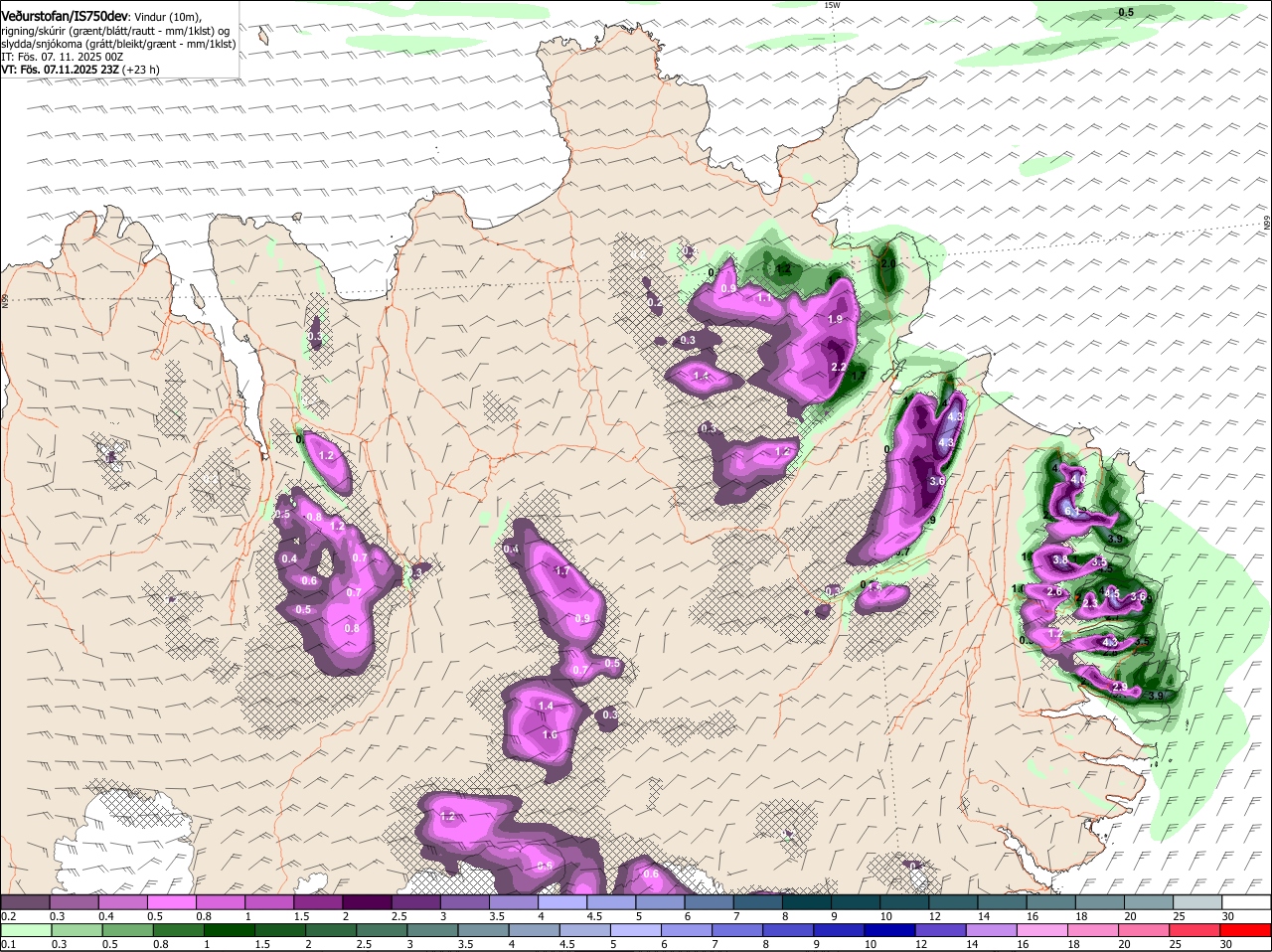This screenshot has height=952, width=1272.
Task: Select the 1.7 value in central snow patch
Action: click(561, 571)
